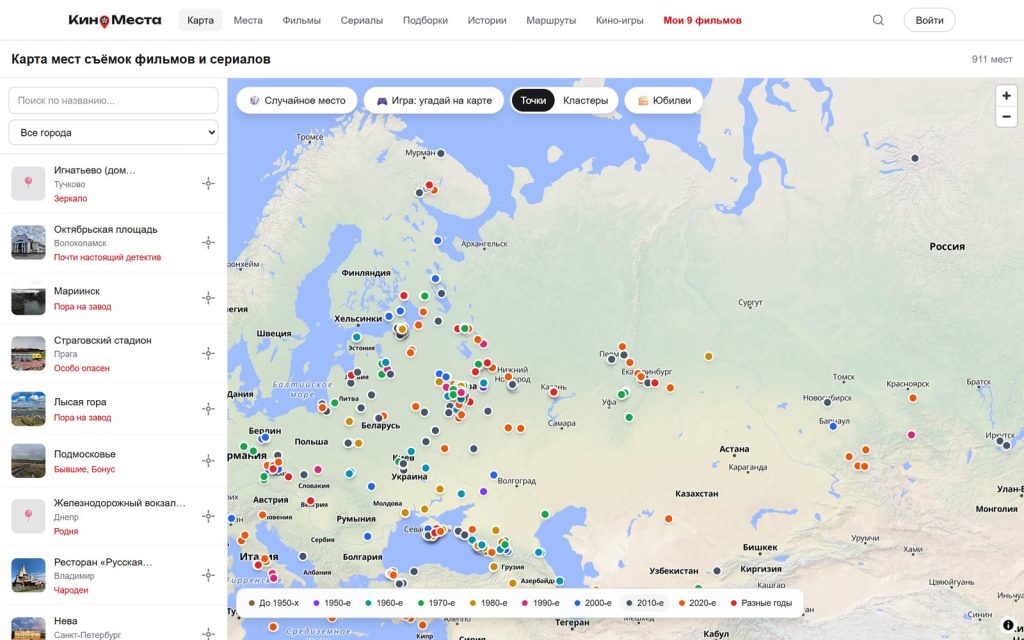Locate Подмосковье via crosshair icon
Screen dimensions: 1024x640
tap(208, 461)
